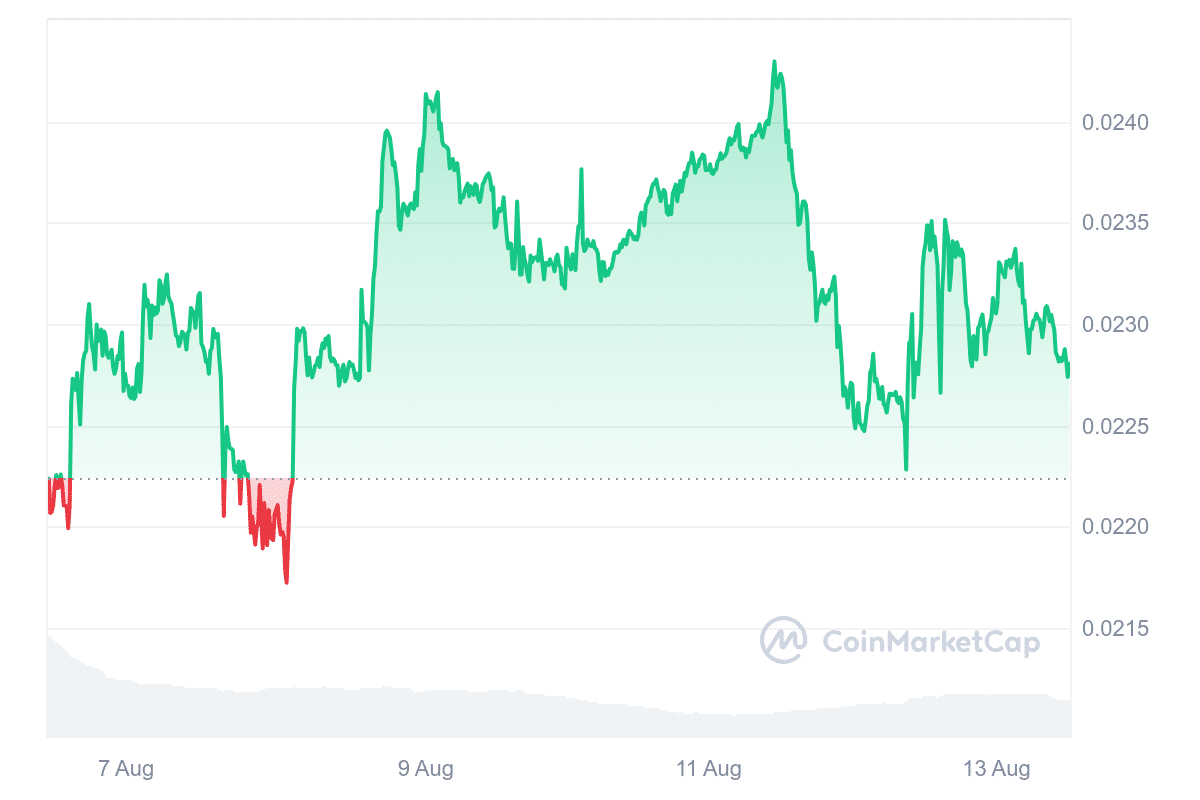Screen dimensions: 1200x800
Task: Click the deep green dip just before 13 Aug
Action: click(x=906, y=468)
